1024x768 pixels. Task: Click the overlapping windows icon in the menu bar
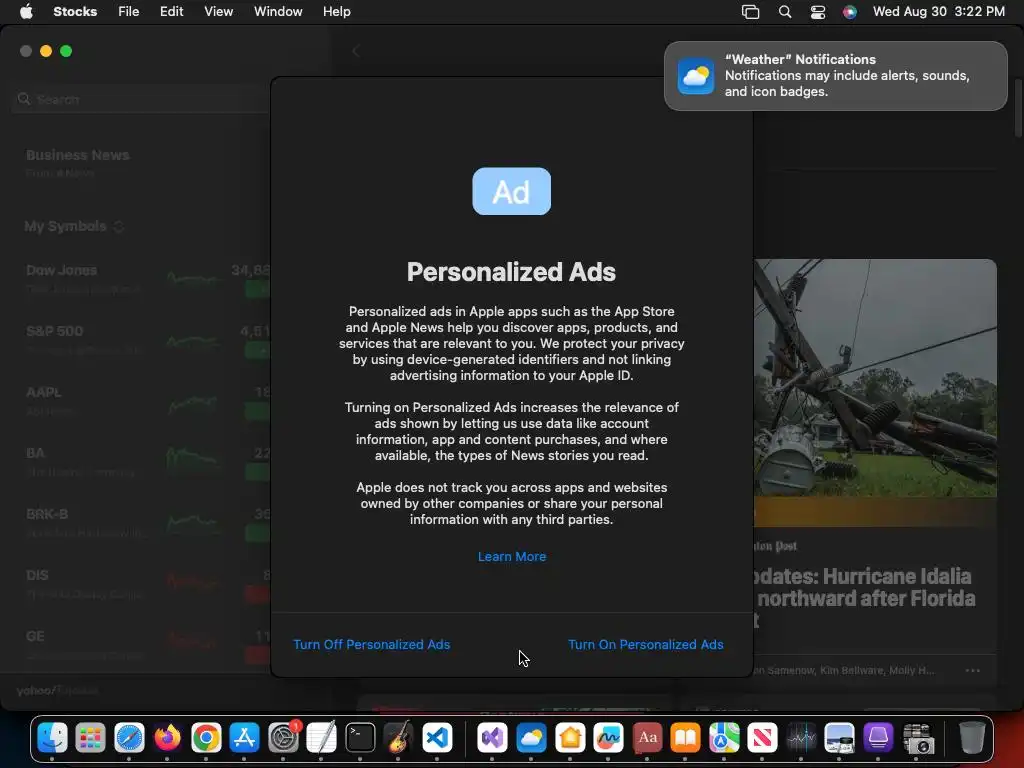click(x=750, y=12)
